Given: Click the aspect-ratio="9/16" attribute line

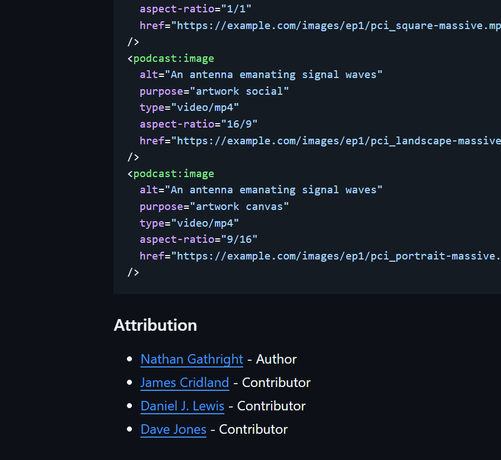Looking at the screenshot, I should [x=199, y=239].
